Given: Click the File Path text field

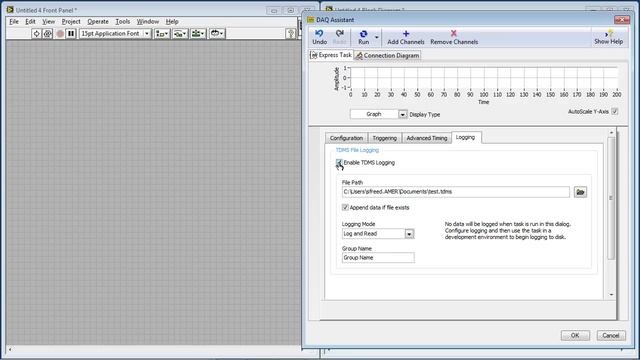Looking at the screenshot, I should [456, 192].
